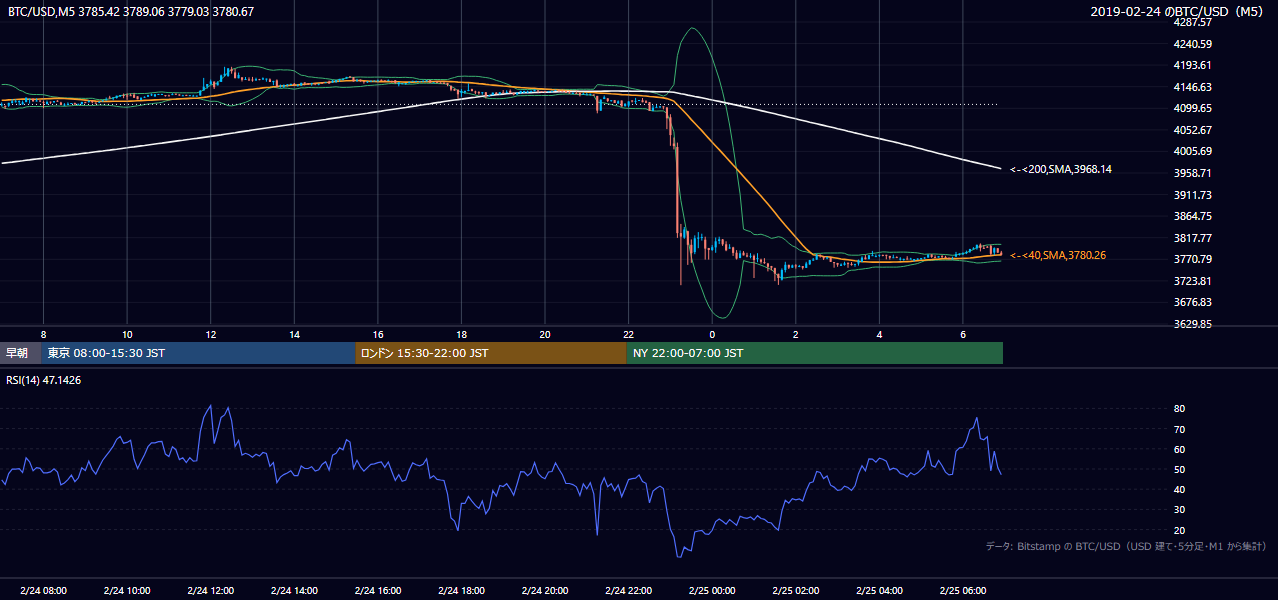Image resolution: width=1278 pixels, height=600 pixels.
Task: Click RSI scale value 50
Action: 1179,469
